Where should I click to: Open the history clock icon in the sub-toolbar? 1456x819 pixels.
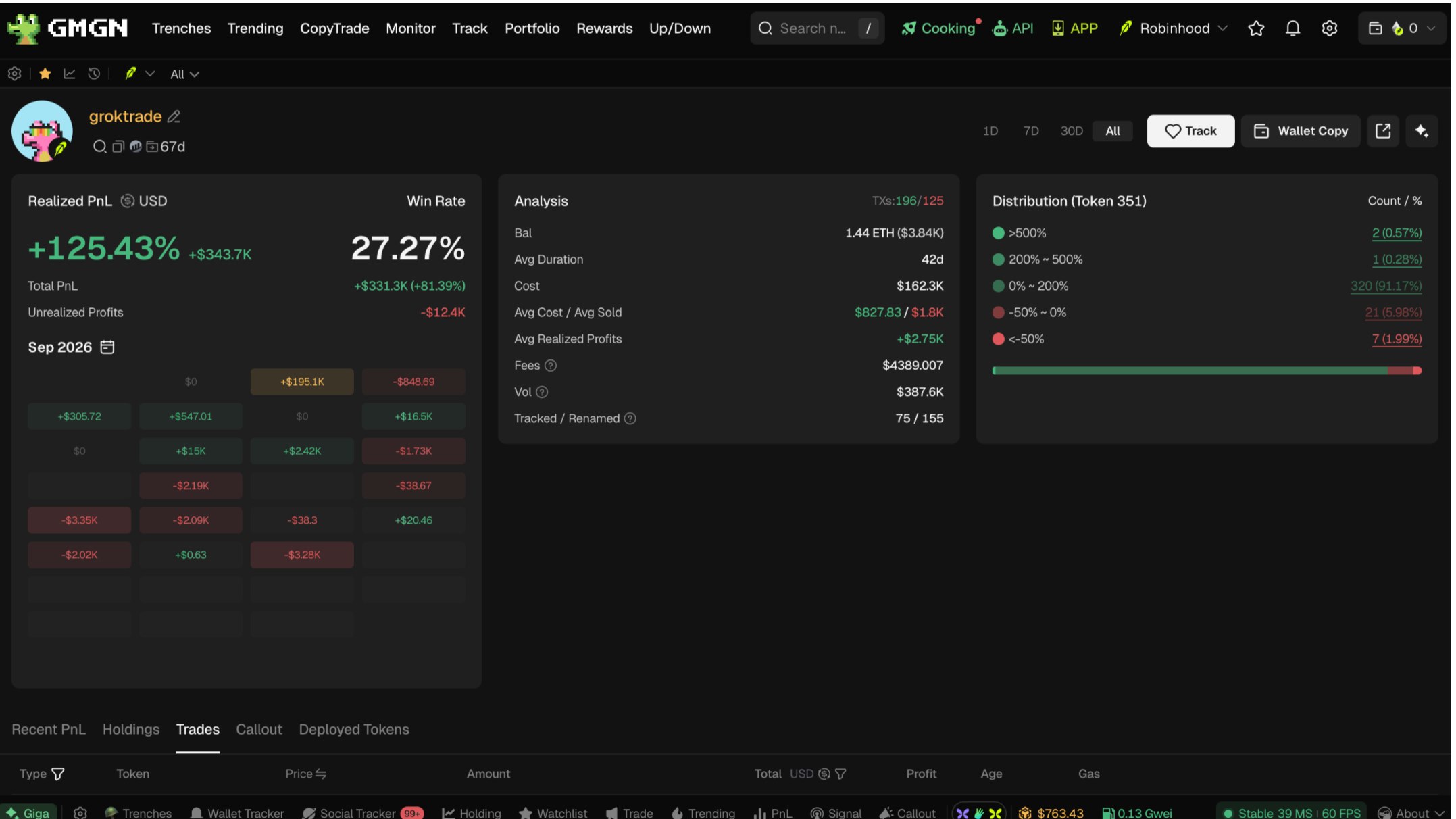(94, 74)
